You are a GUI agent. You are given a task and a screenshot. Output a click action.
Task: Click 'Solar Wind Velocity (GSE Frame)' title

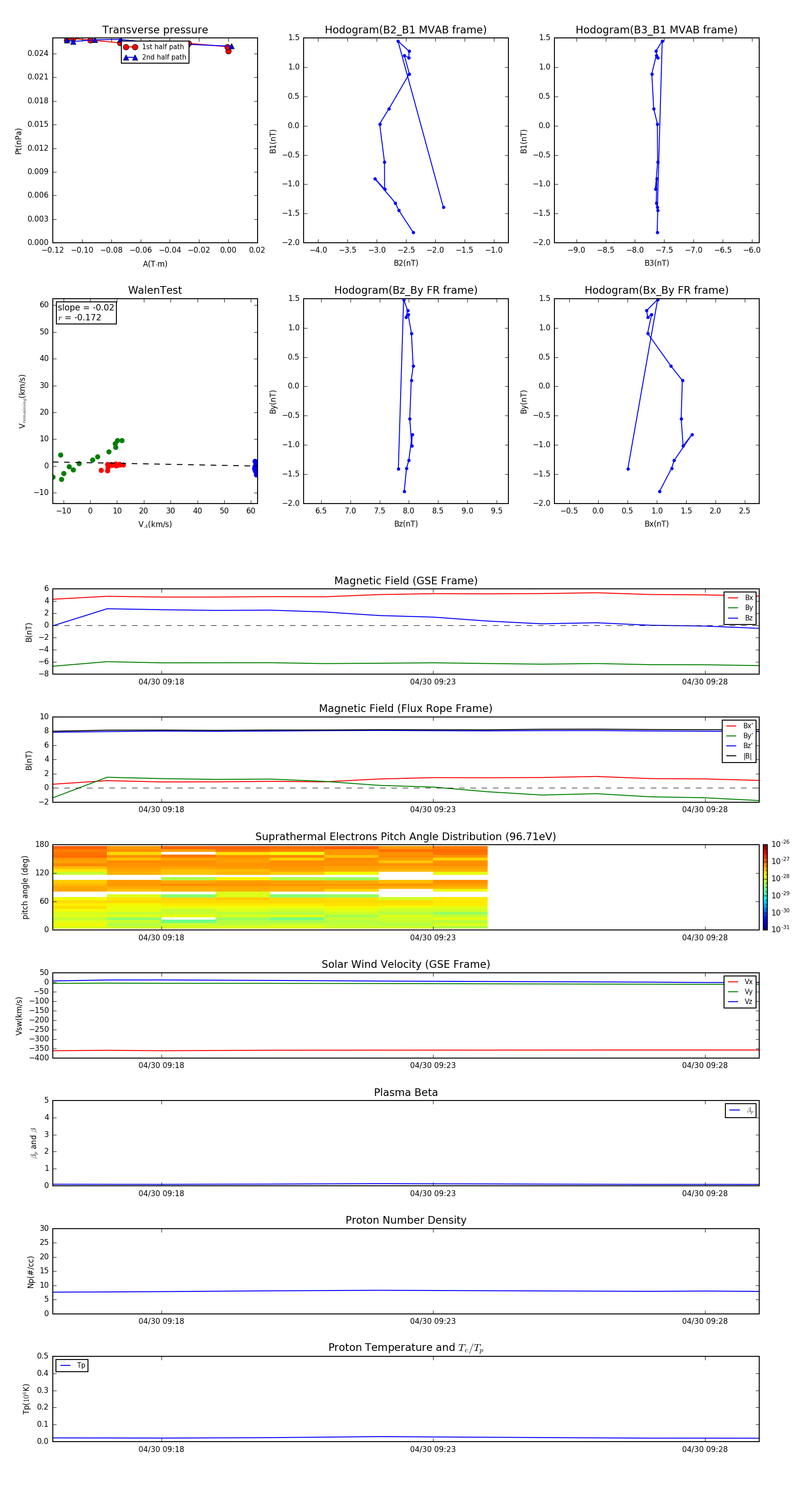click(406, 964)
